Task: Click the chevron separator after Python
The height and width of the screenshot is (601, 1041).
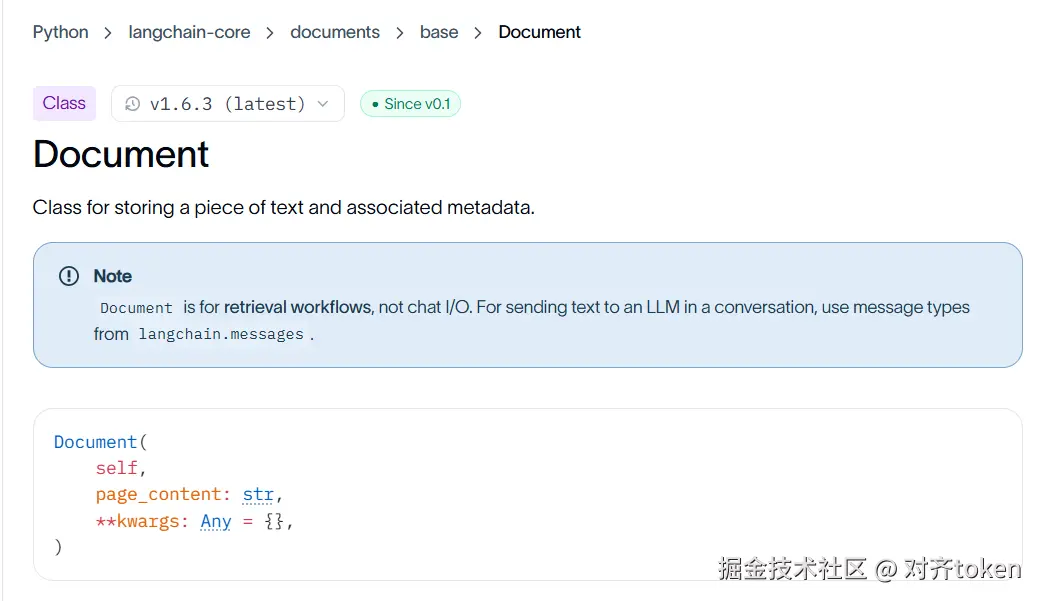Action: (108, 33)
